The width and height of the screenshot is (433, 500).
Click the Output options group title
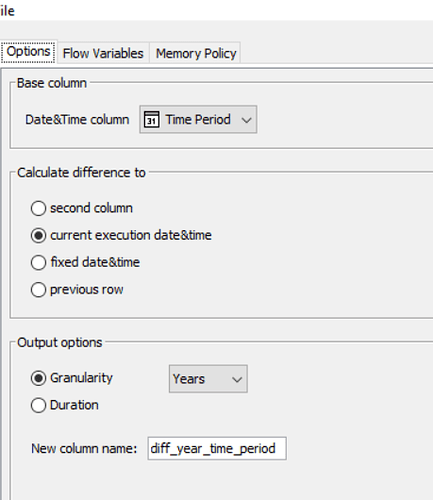(x=60, y=343)
